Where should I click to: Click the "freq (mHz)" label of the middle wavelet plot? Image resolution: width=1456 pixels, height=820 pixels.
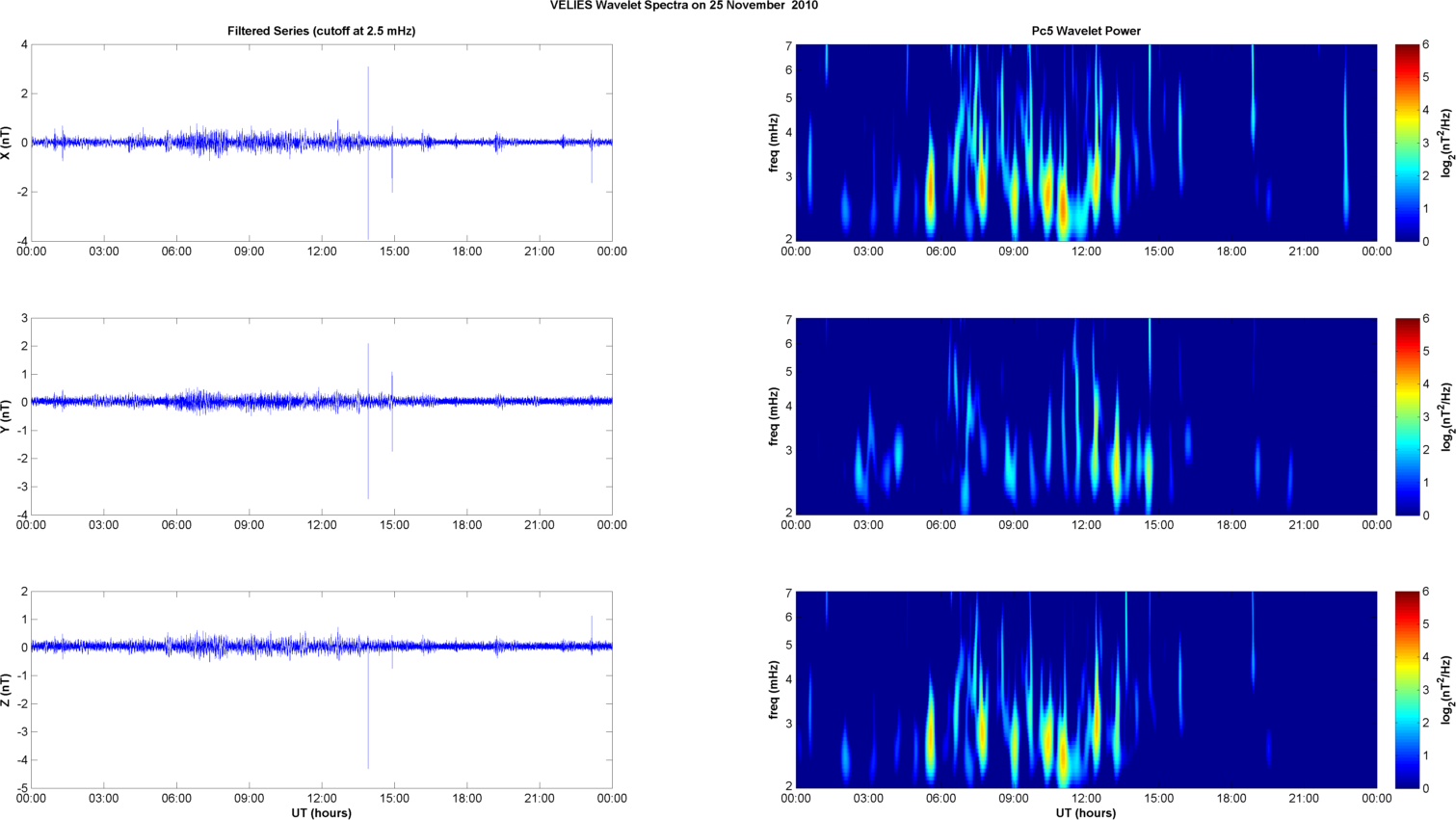tap(774, 416)
